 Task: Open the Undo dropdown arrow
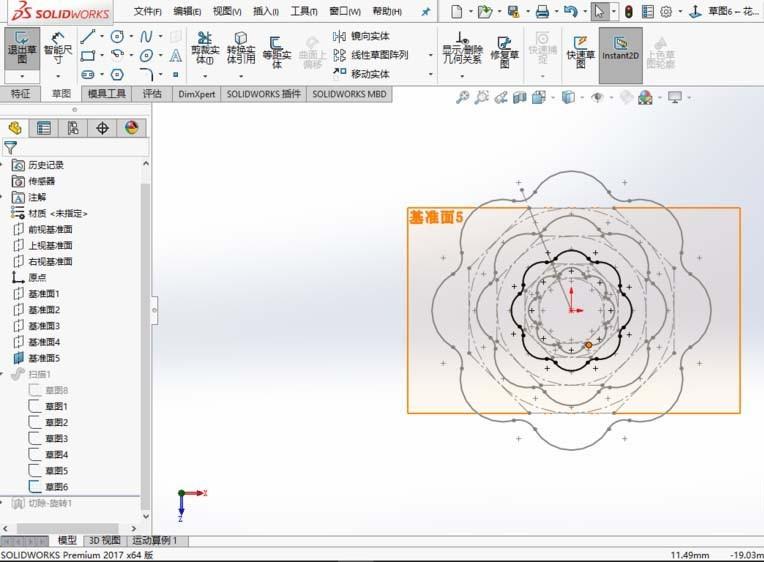[x=585, y=12]
